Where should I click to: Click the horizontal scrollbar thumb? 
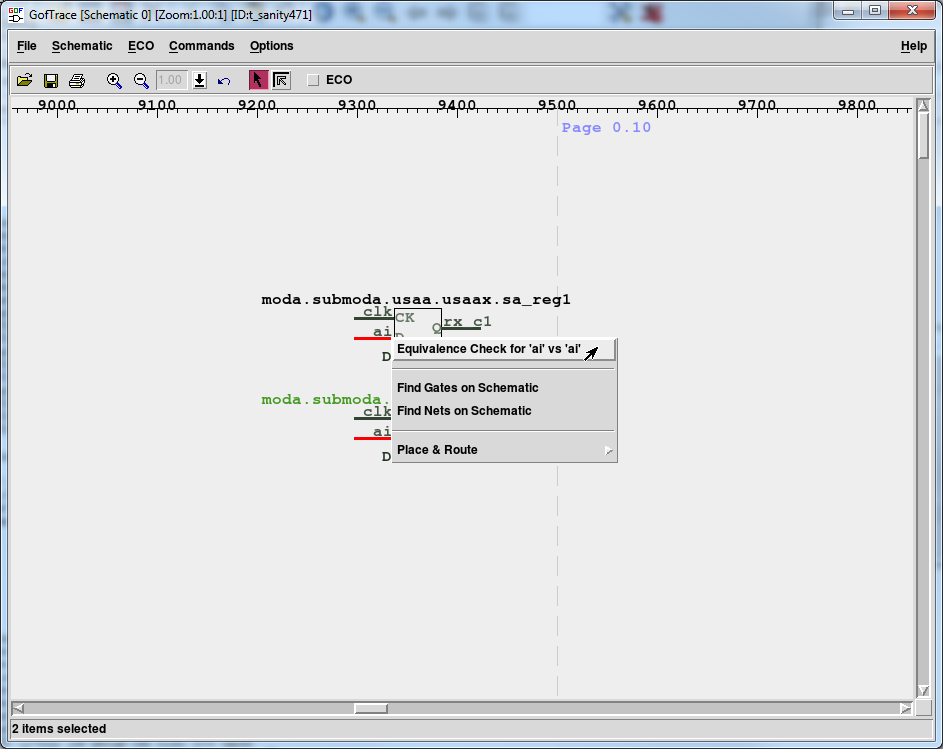pos(371,708)
